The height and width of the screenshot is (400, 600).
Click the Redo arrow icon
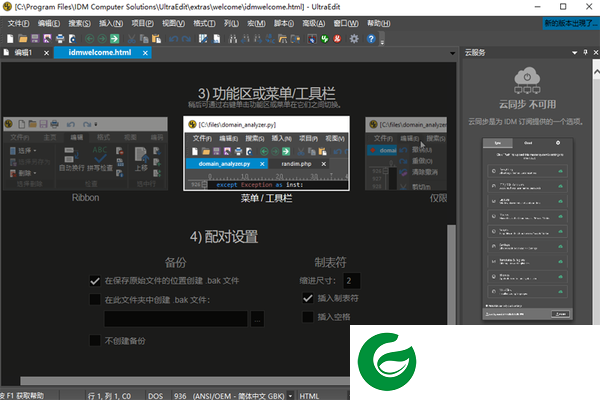pos(186,39)
